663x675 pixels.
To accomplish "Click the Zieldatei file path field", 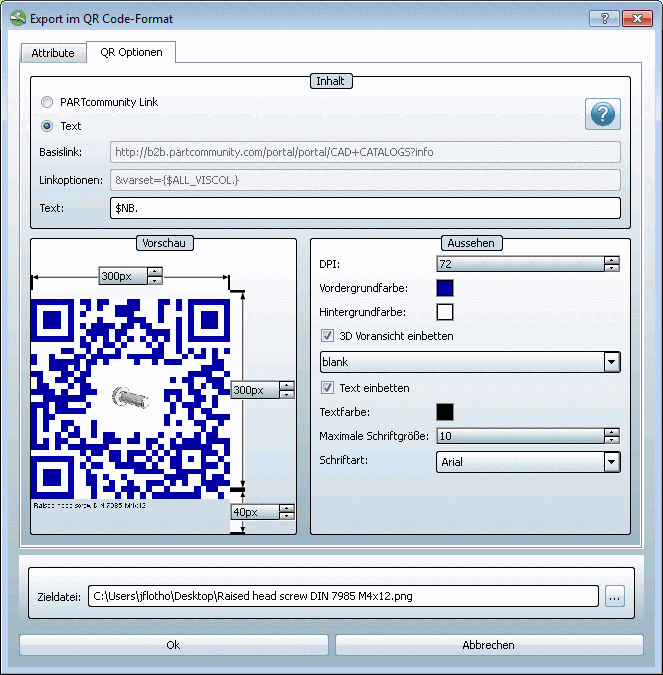I will [343, 596].
